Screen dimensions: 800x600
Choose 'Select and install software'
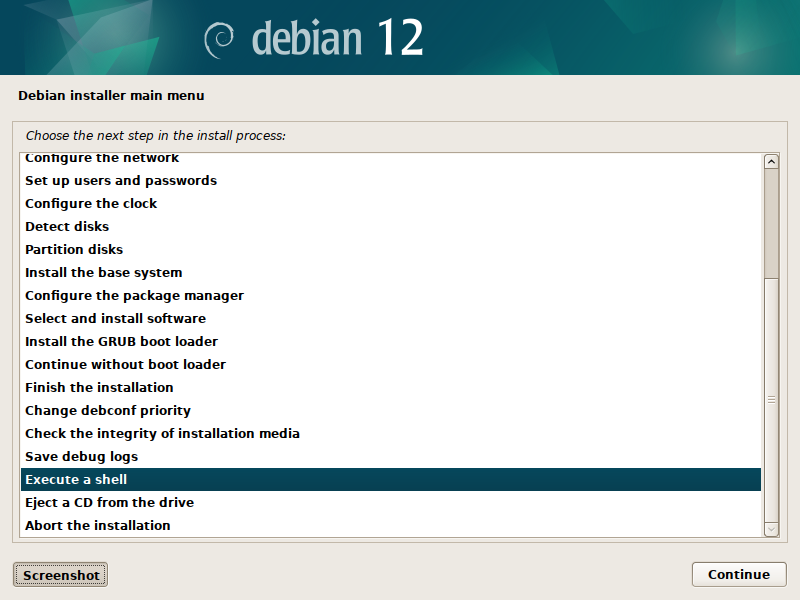pyautogui.click(x=391, y=318)
